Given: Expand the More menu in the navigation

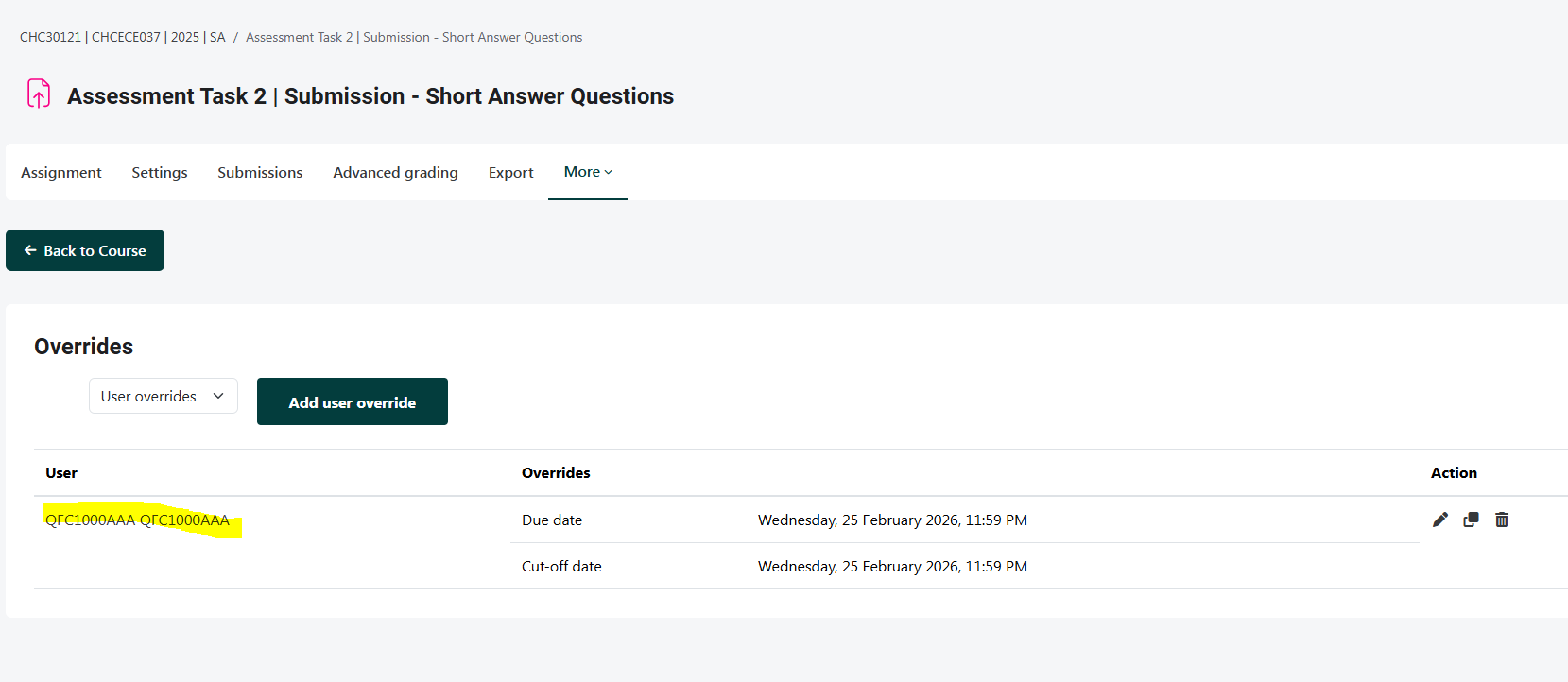Looking at the screenshot, I should [x=588, y=172].
